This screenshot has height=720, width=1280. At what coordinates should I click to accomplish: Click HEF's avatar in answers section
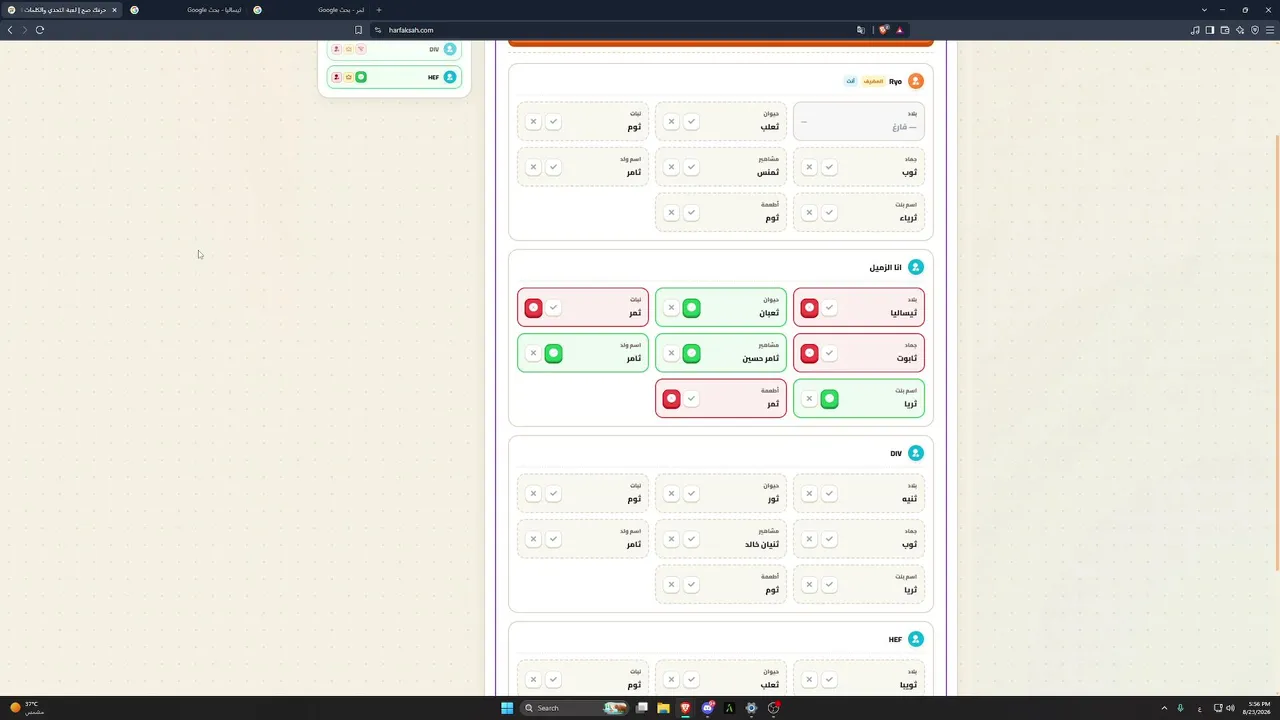point(915,639)
